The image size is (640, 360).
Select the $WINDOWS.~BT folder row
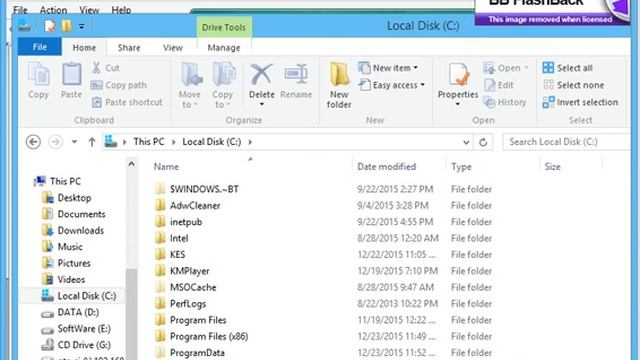(x=204, y=189)
